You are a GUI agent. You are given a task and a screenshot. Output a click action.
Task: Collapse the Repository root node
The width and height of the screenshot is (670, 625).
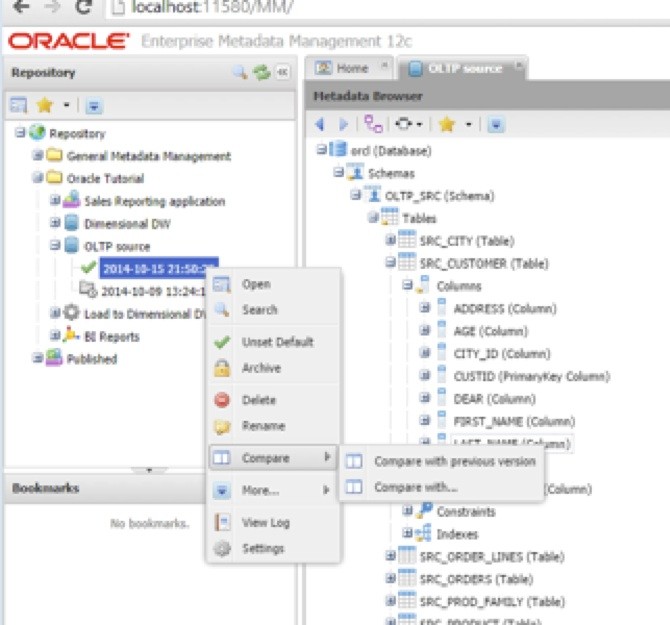tap(20, 133)
